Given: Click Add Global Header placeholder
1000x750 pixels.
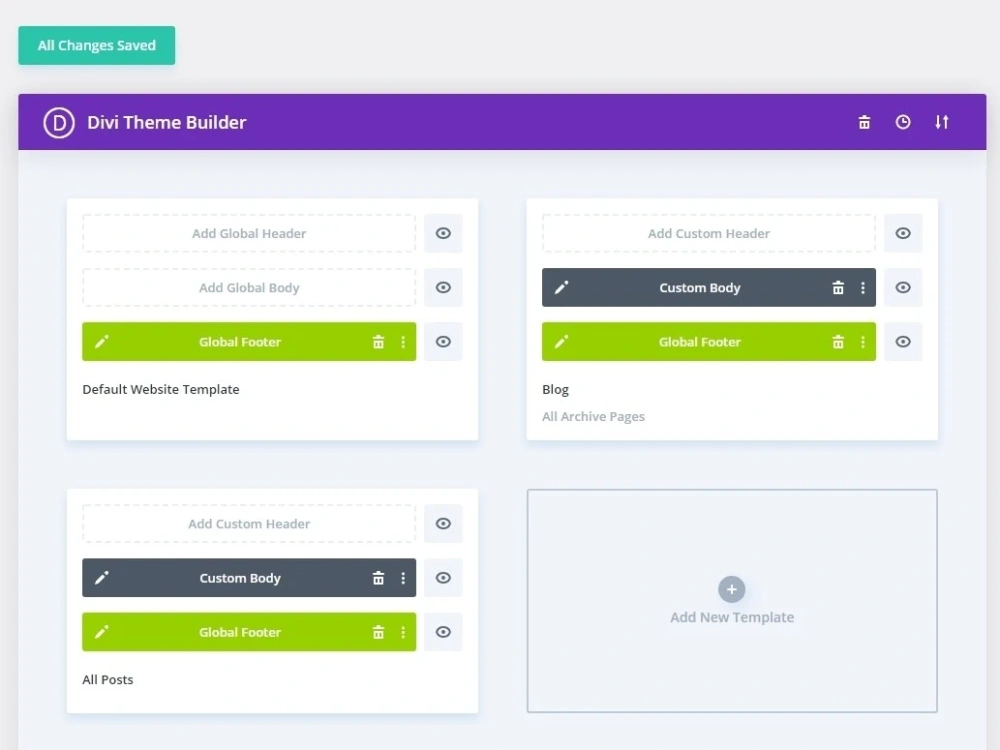Looking at the screenshot, I should tap(249, 233).
